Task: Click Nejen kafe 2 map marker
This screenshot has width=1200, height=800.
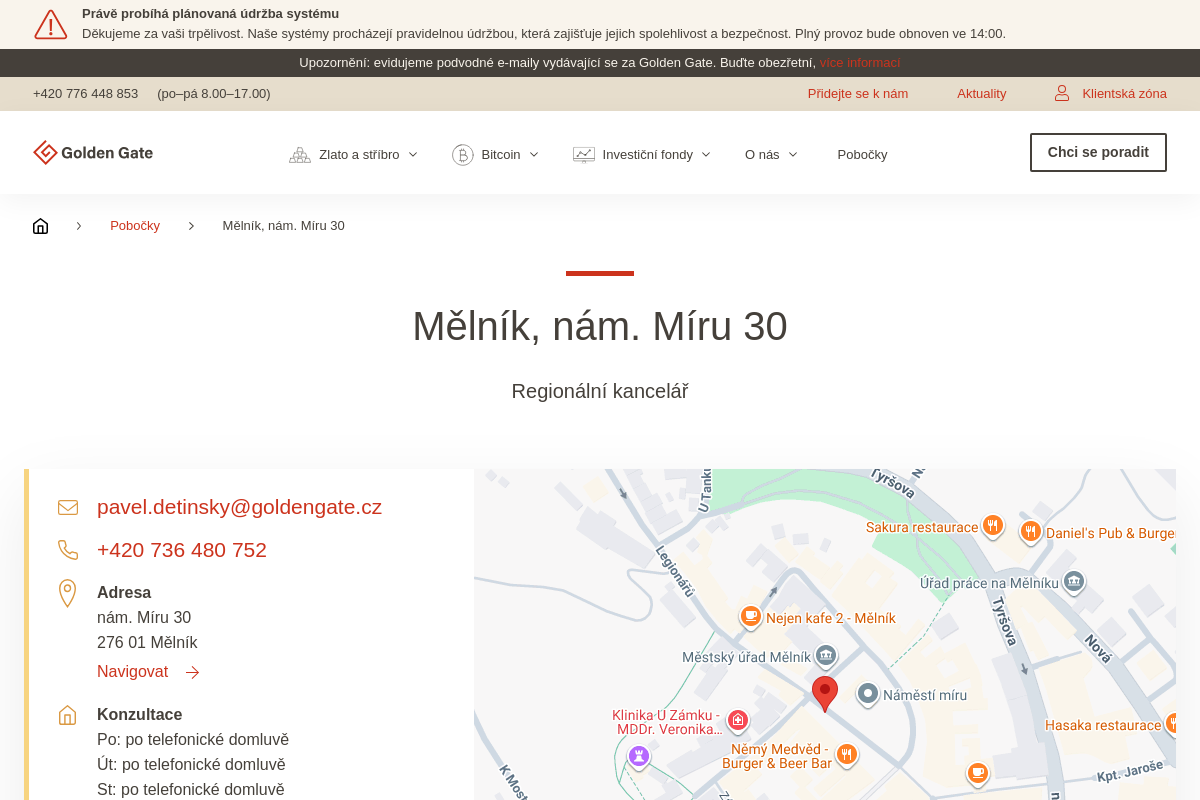Action: pyautogui.click(x=751, y=616)
